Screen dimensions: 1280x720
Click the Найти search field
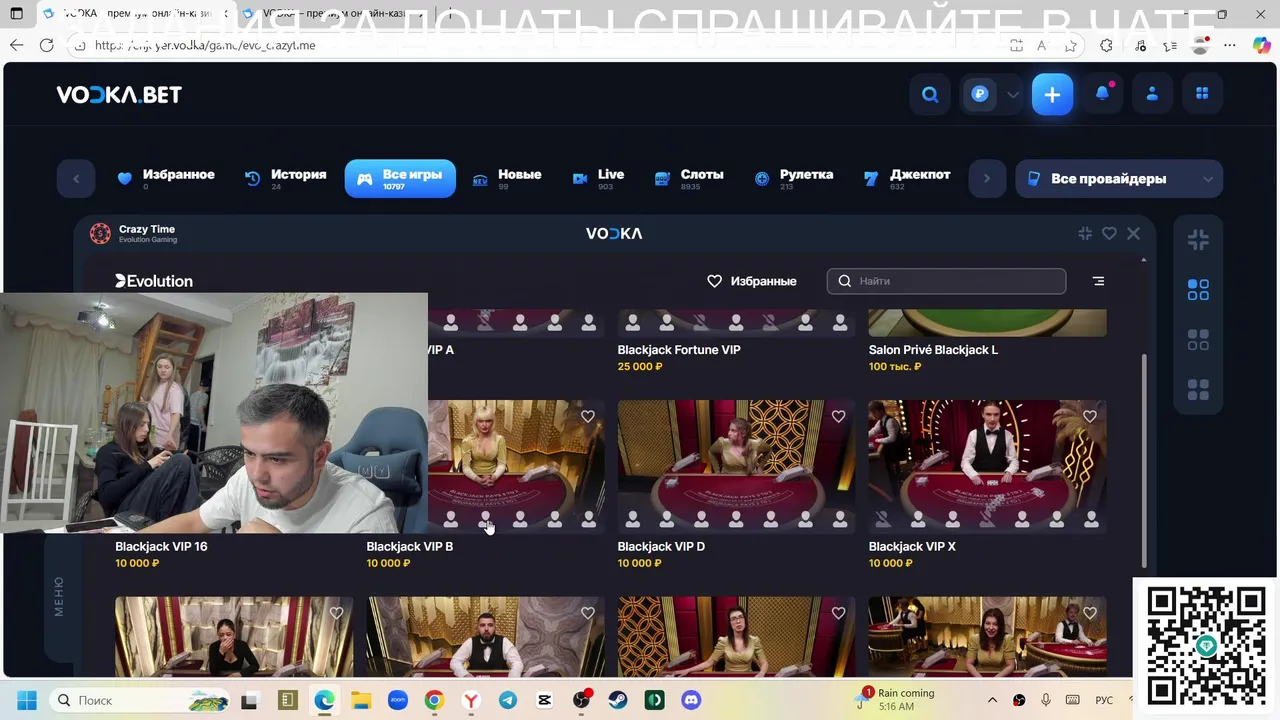[x=946, y=281]
